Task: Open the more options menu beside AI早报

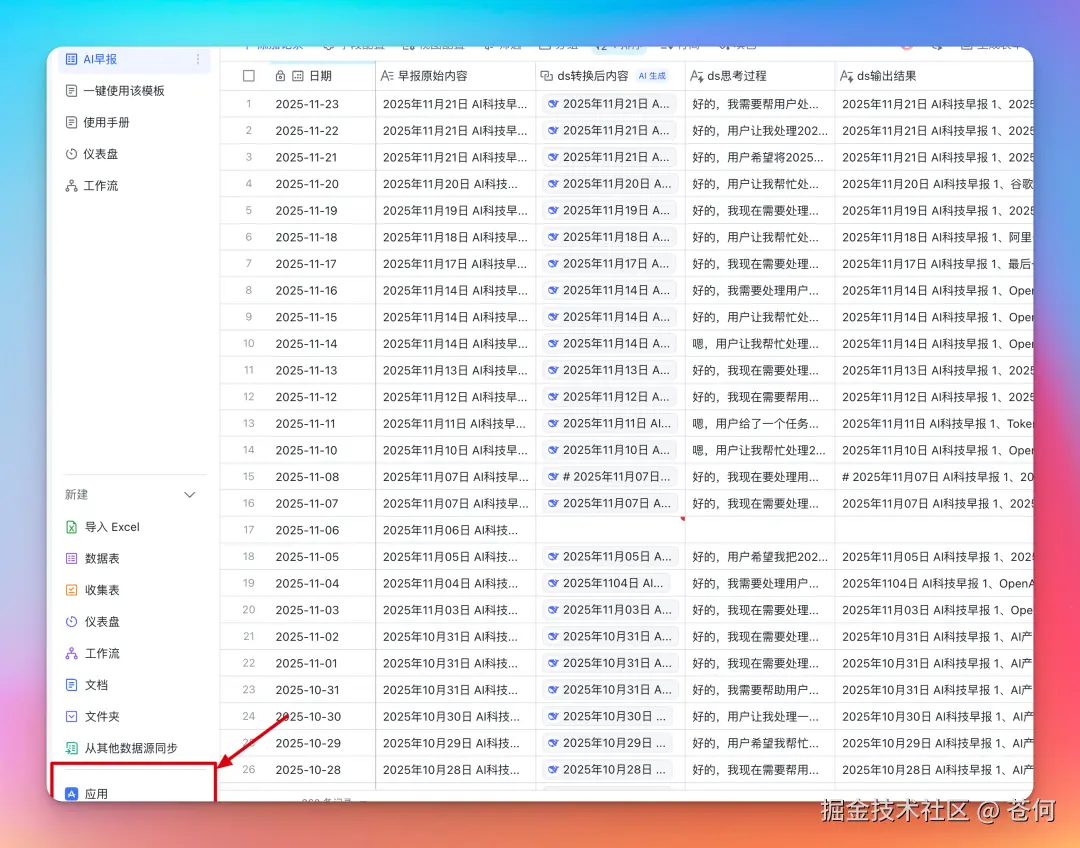Action: pyautogui.click(x=198, y=59)
